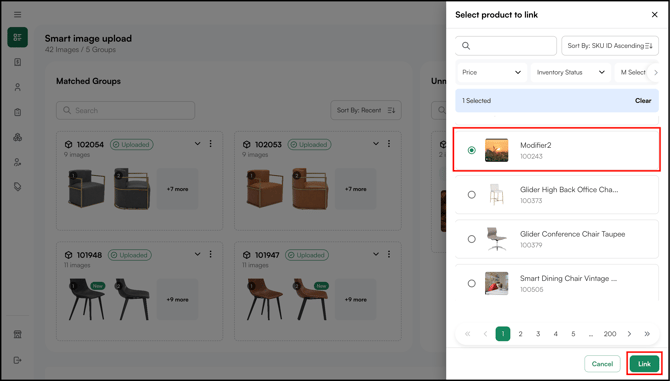Show +7 more images for 102053

click(x=356, y=189)
